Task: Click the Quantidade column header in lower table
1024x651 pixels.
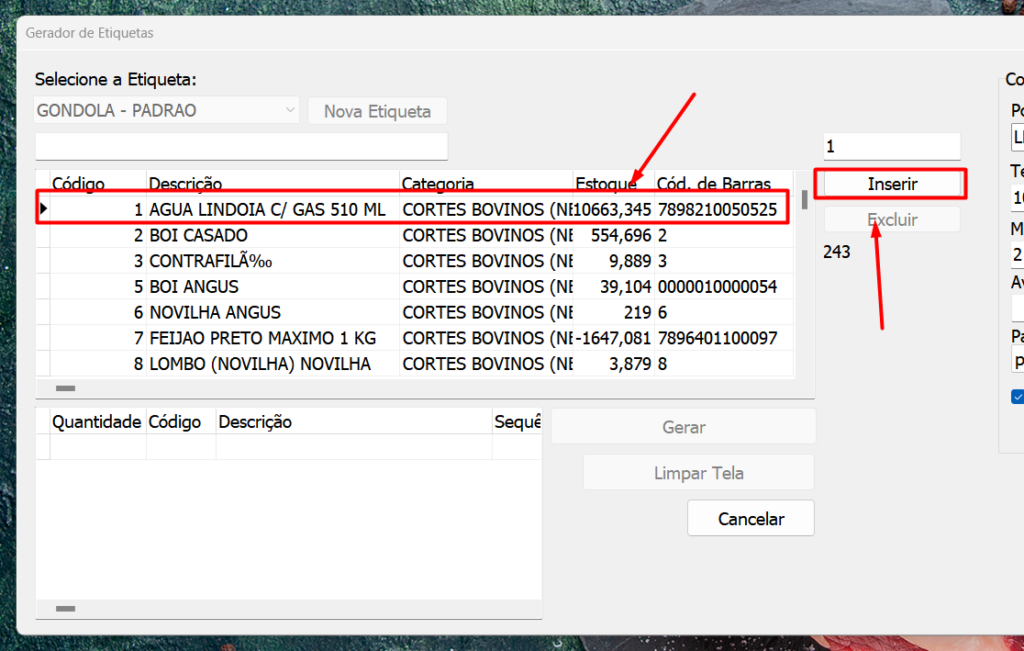Action: 96,422
